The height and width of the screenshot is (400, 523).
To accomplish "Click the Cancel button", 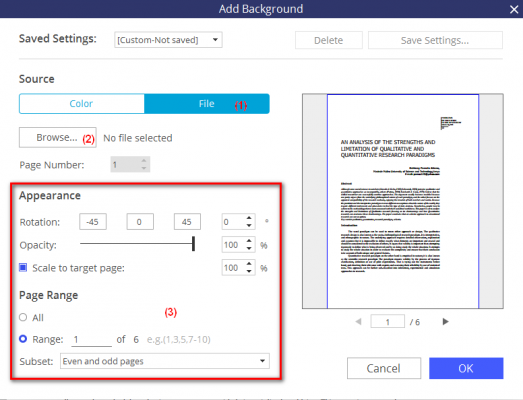I will coord(384,368).
